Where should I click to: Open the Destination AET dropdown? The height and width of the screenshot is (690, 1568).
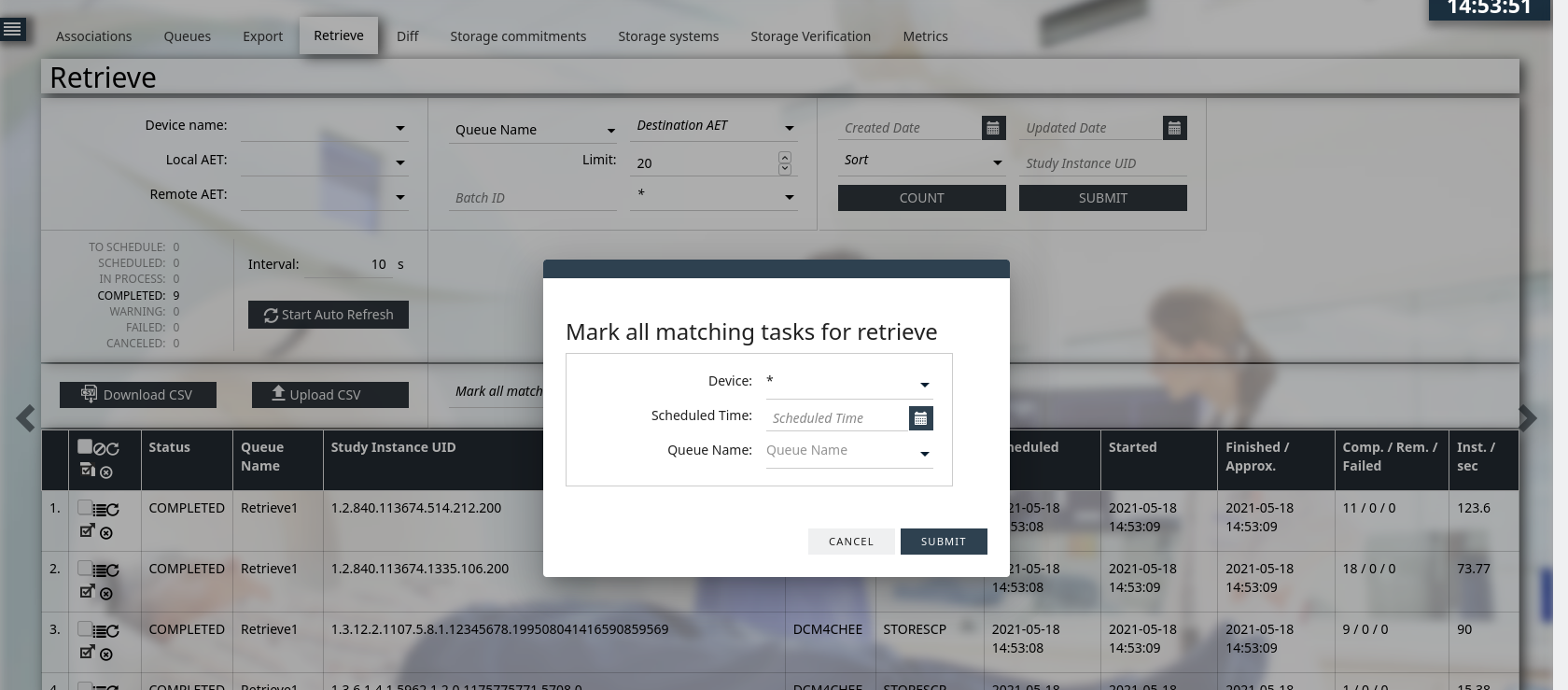(x=714, y=127)
